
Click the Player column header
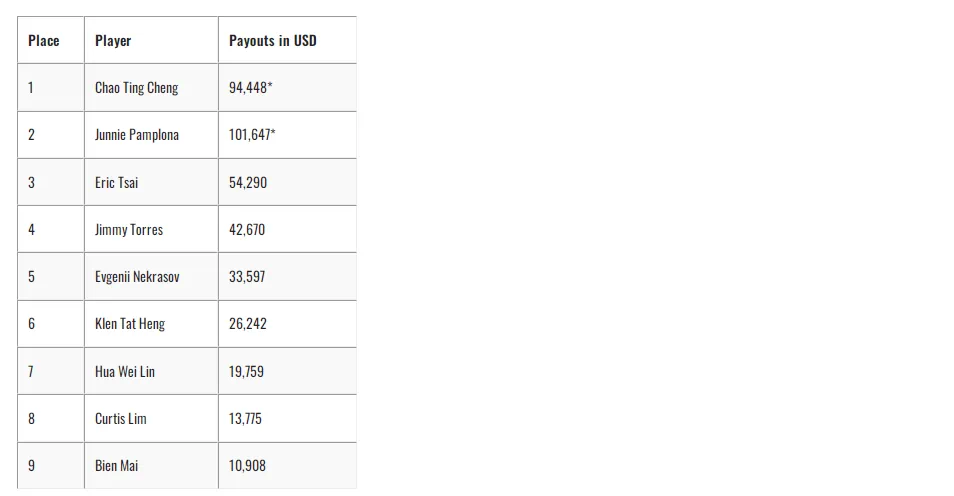click(x=113, y=41)
